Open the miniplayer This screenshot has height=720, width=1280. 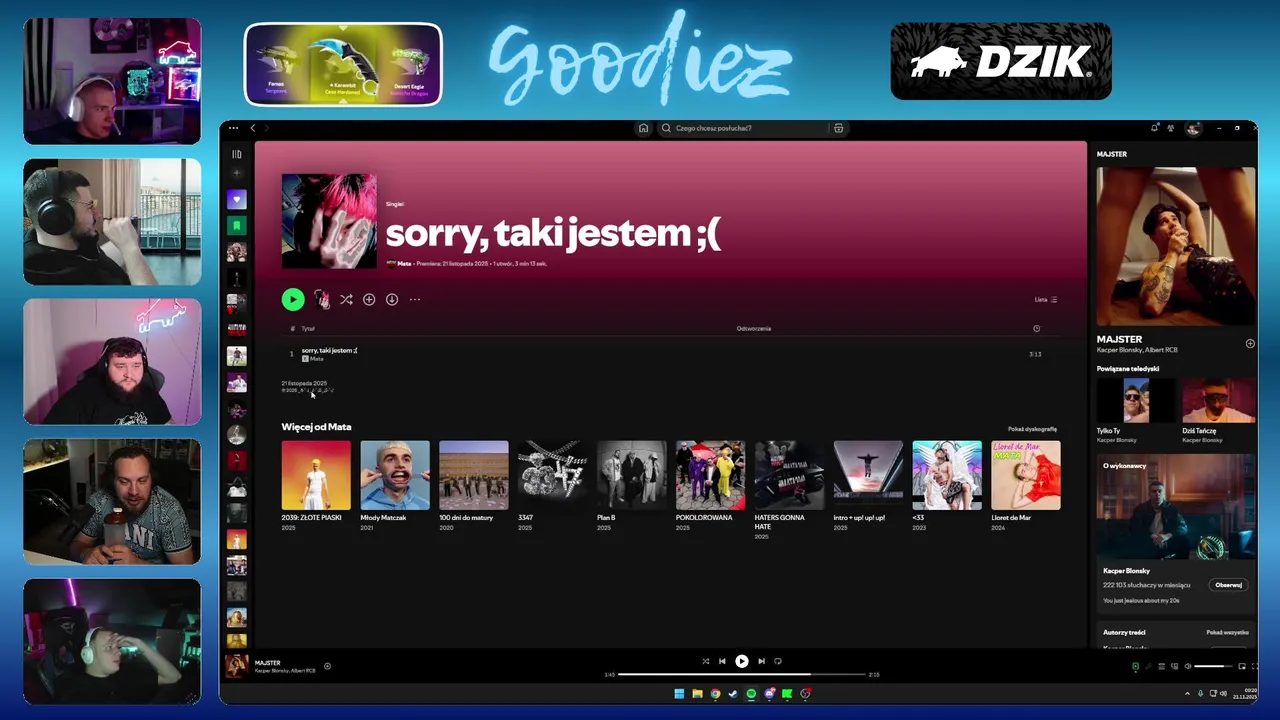coord(1242,666)
